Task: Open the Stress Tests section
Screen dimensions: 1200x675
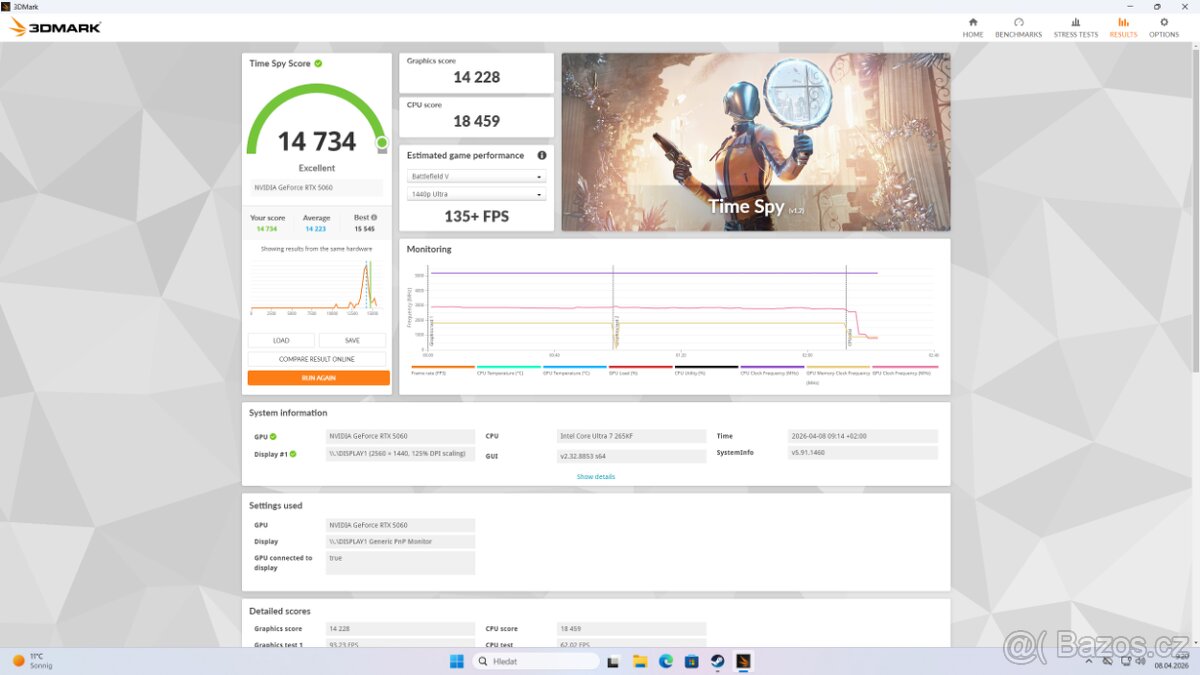Action: (x=1075, y=27)
